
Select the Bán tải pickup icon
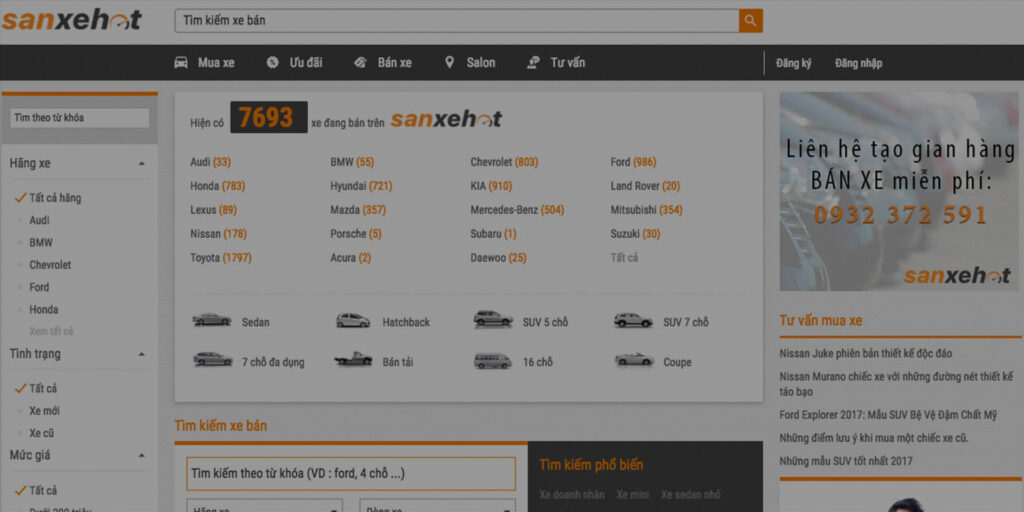(353, 359)
